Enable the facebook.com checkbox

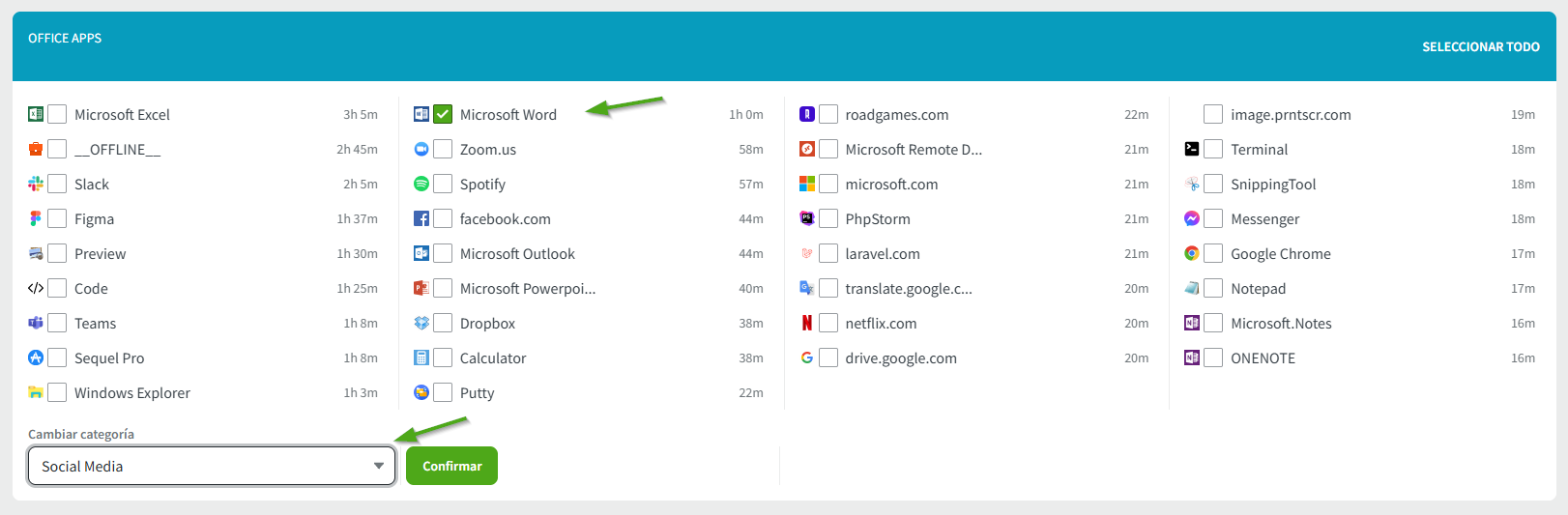pyautogui.click(x=443, y=218)
